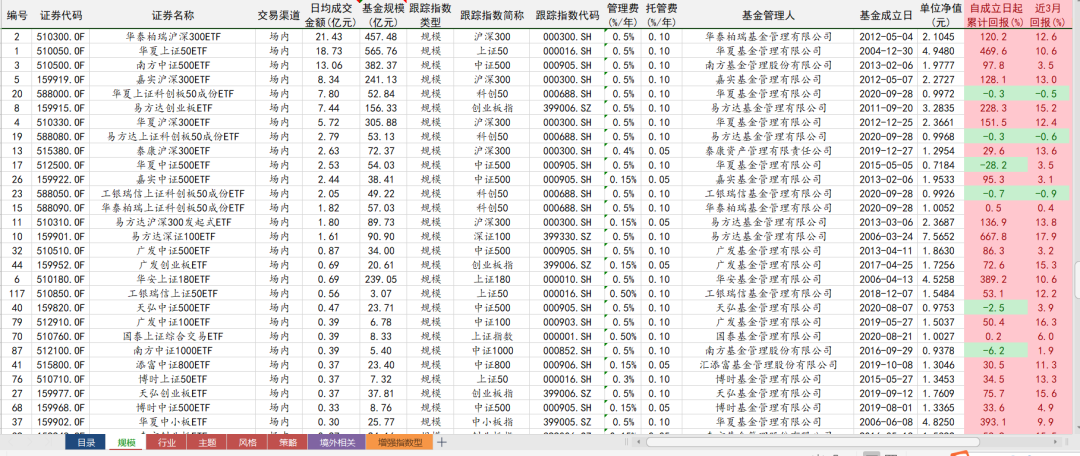Open the 境外相关 sheet tab
Screen dimensions: 1080x456
click(x=337, y=442)
